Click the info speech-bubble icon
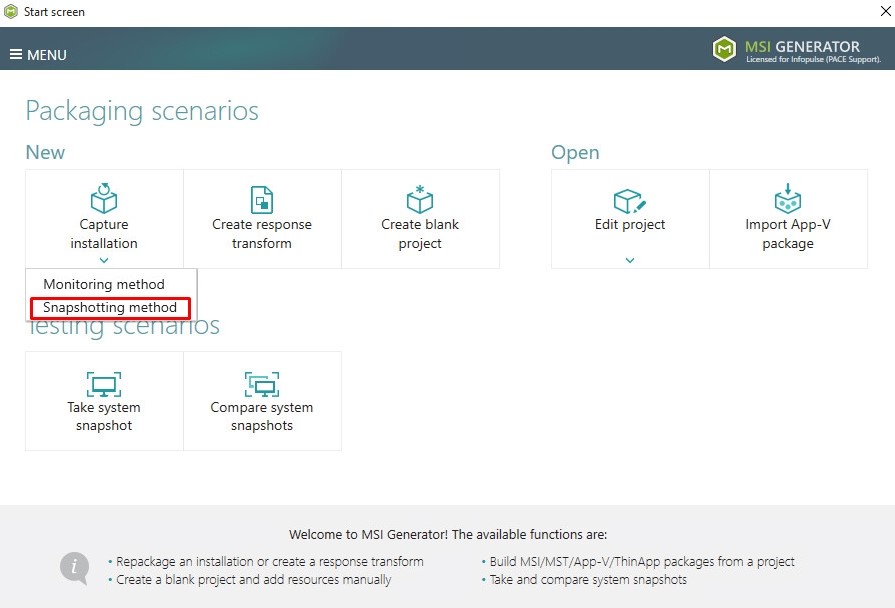Image resolution: width=895 pixels, height=608 pixels. pyautogui.click(x=75, y=568)
